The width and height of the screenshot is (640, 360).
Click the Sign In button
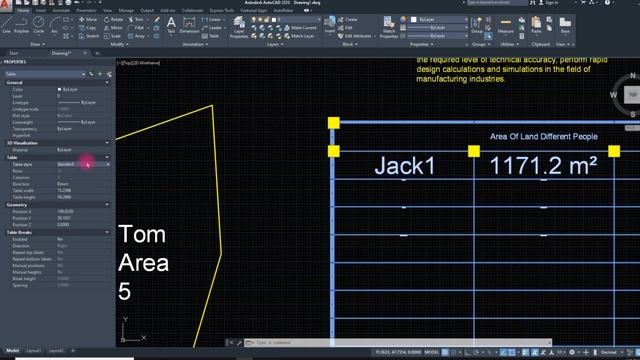click(548, 3)
